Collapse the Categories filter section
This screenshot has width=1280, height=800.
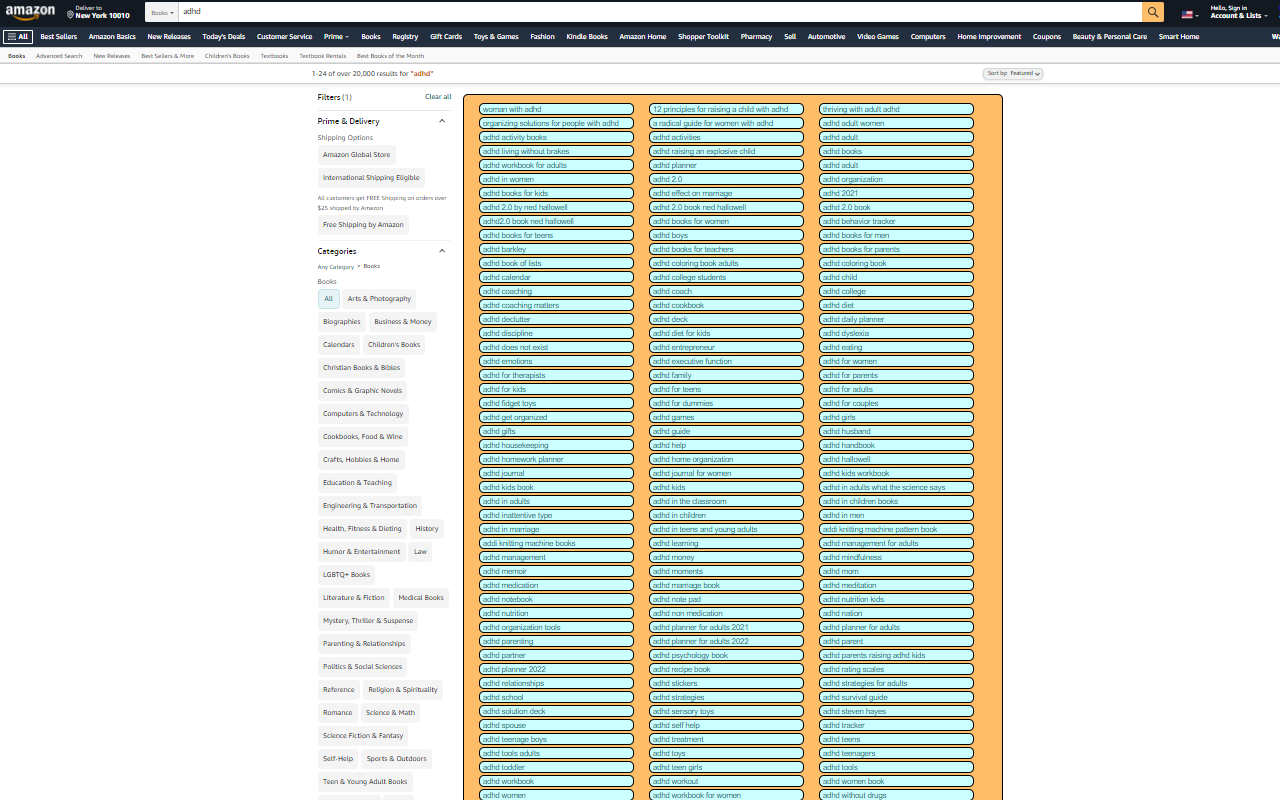pyautogui.click(x=442, y=251)
